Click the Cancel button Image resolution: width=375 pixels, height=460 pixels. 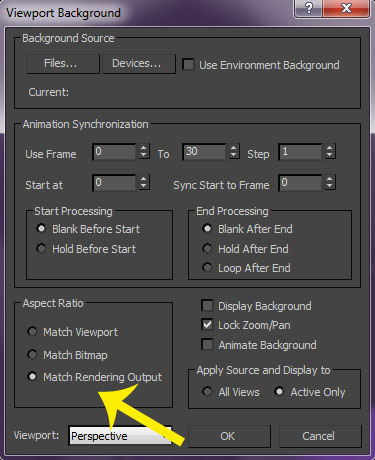click(320, 436)
